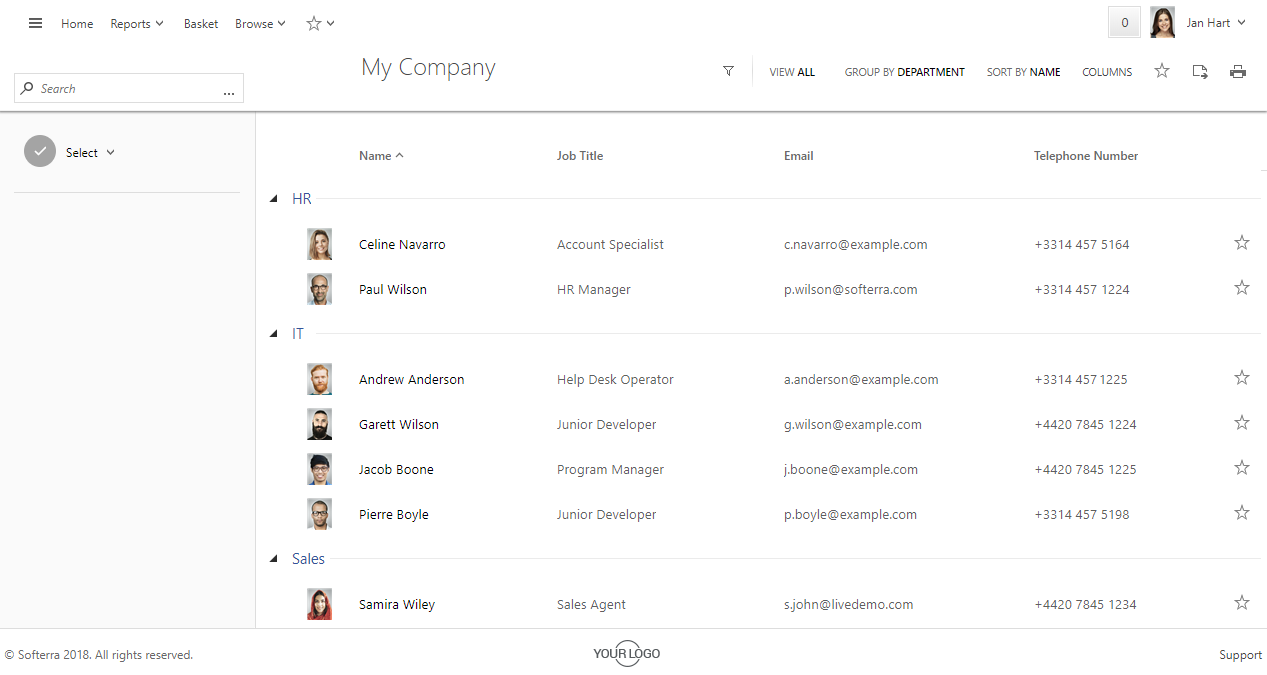
Task: Open the Select dropdown
Action: tap(91, 153)
